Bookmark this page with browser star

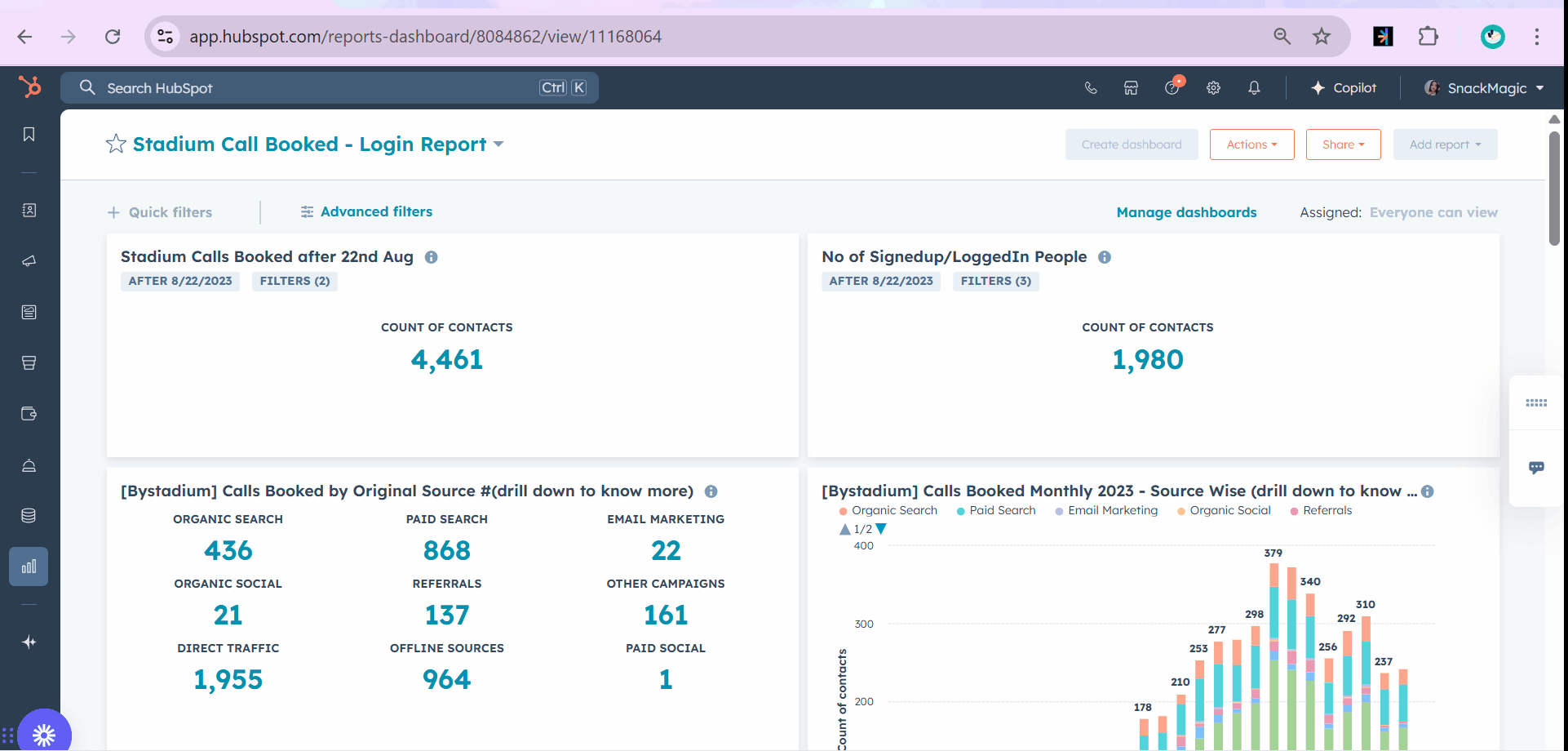(1322, 36)
